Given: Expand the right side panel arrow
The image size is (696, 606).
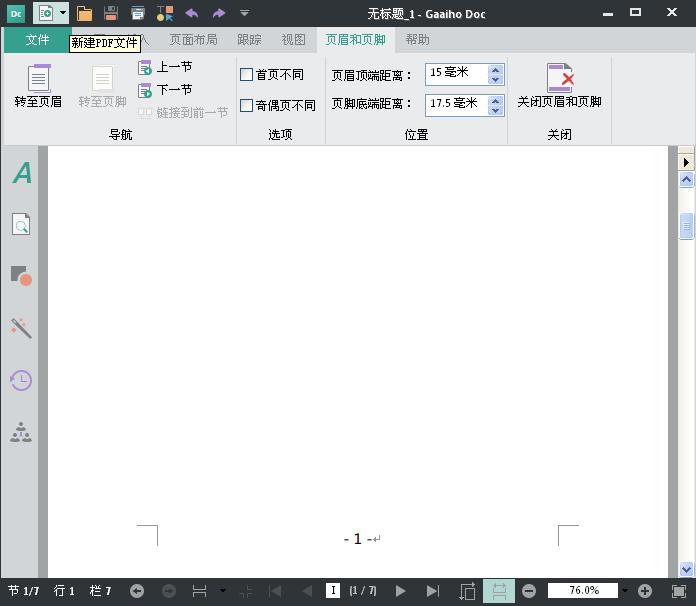Looking at the screenshot, I should 686,162.
